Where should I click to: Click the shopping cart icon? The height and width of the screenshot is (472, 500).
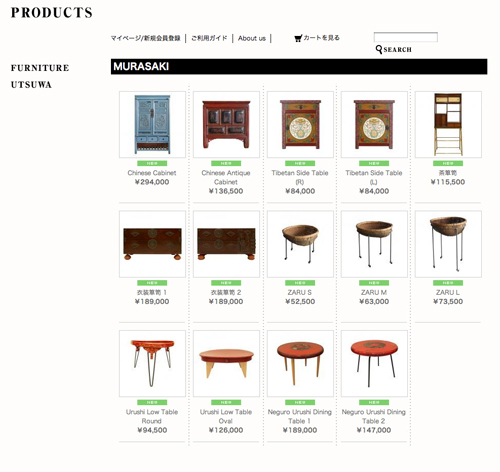tap(298, 38)
